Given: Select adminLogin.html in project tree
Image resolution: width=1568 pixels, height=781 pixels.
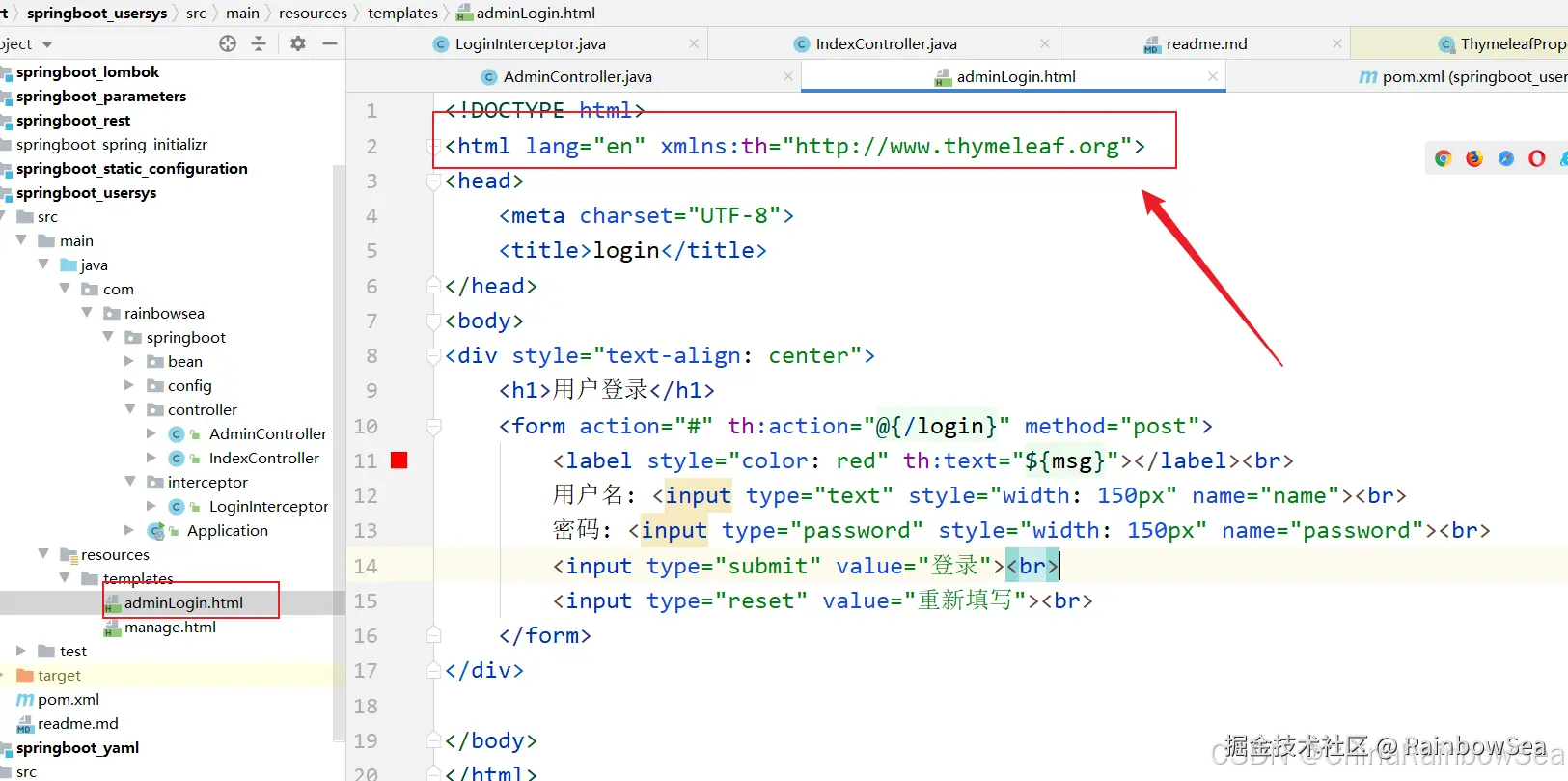Looking at the screenshot, I should [x=183, y=602].
